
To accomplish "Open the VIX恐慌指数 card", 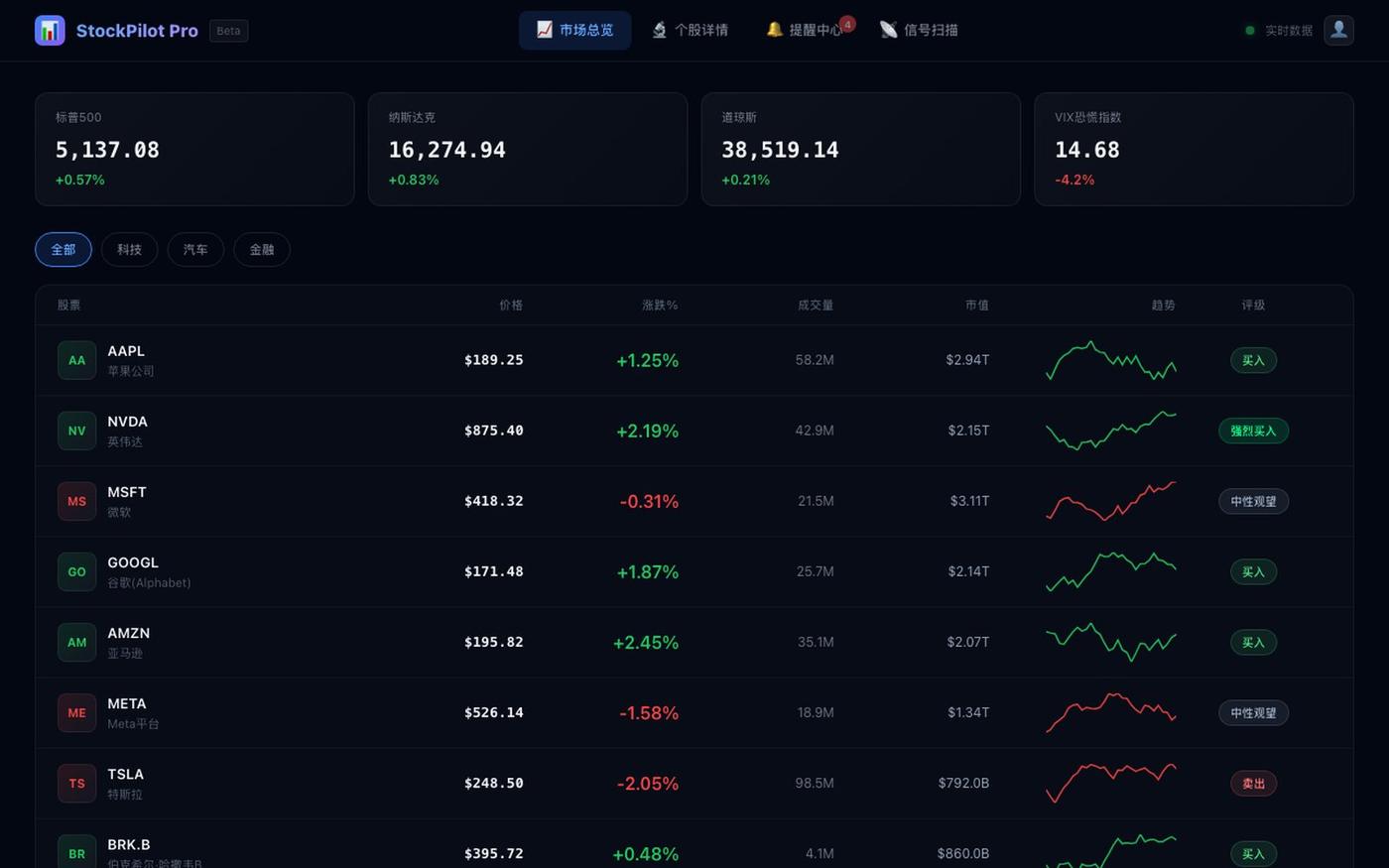I will pyautogui.click(x=1194, y=149).
